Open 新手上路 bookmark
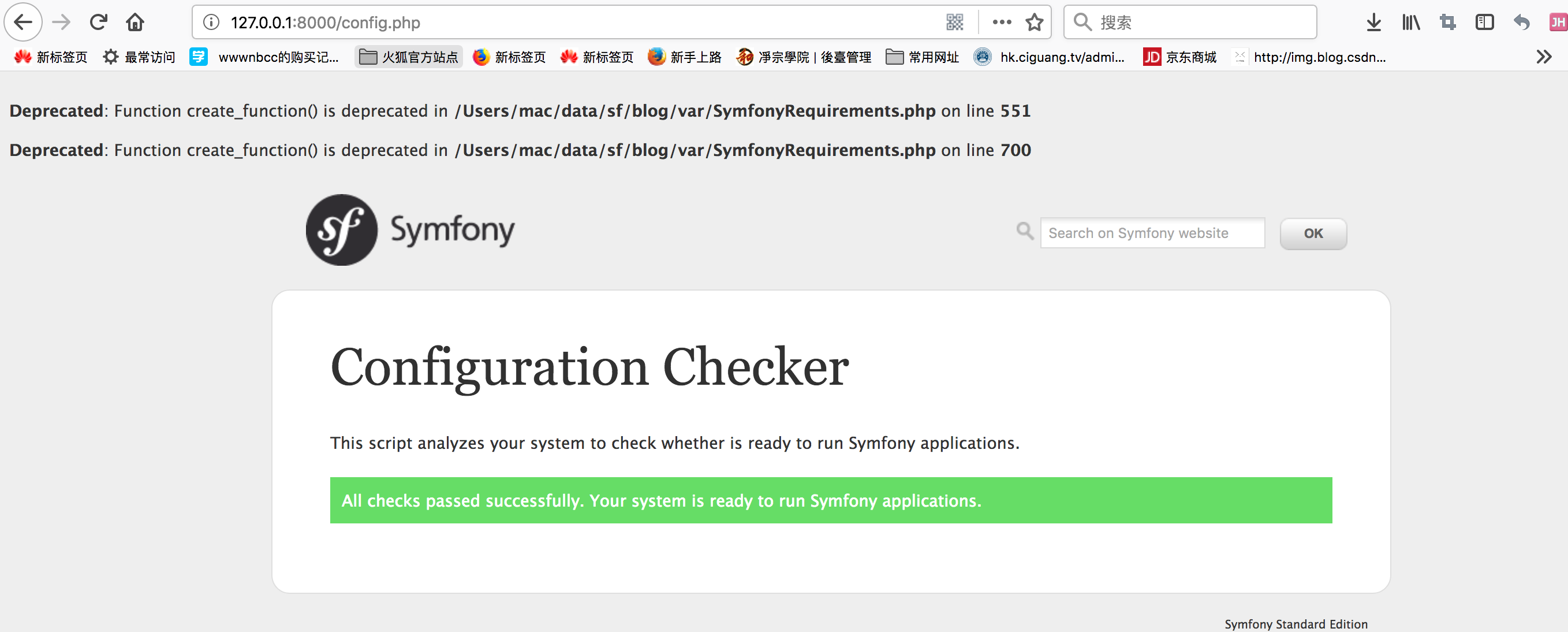 coord(684,57)
